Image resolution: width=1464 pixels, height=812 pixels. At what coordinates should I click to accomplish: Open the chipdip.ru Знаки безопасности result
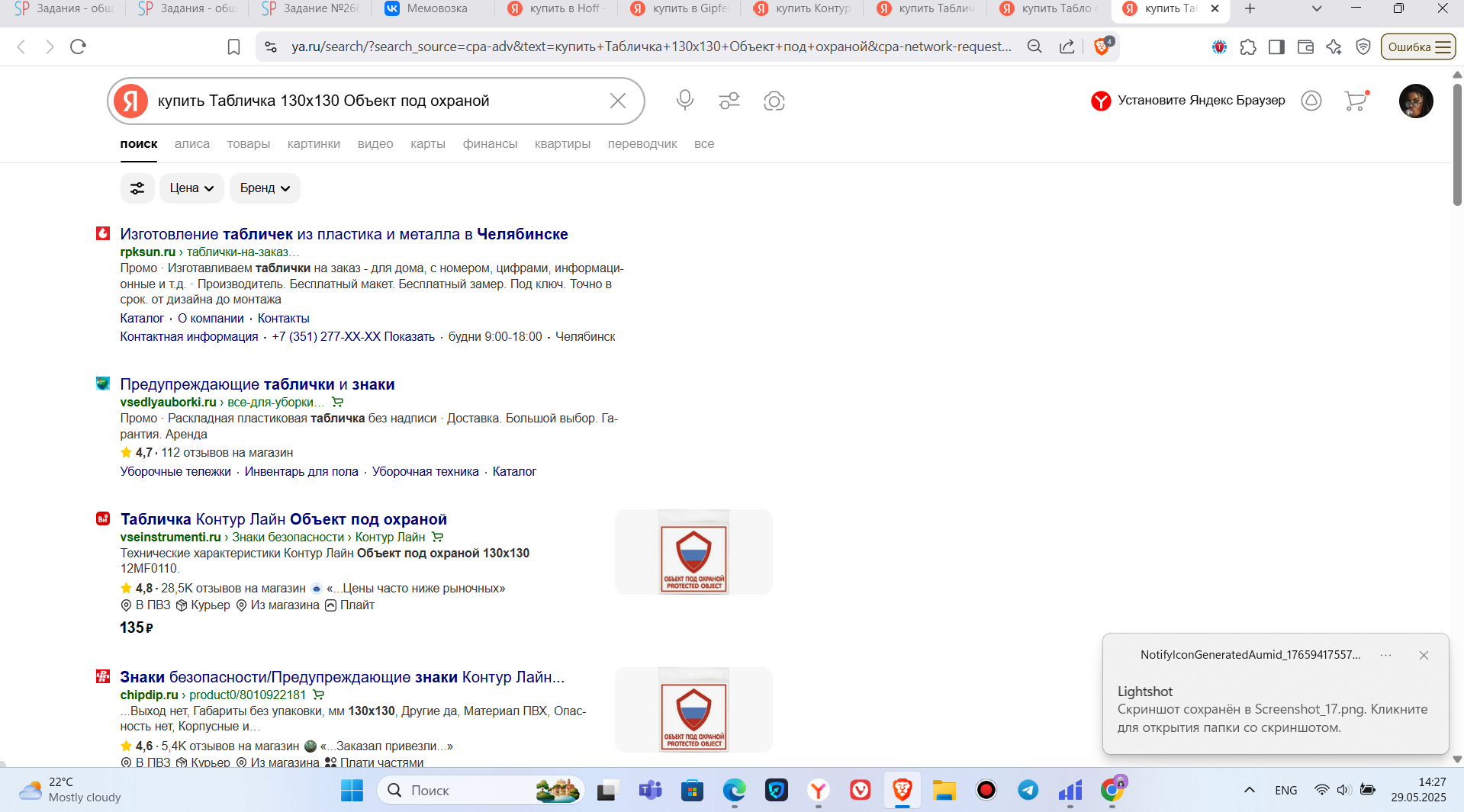(343, 677)
